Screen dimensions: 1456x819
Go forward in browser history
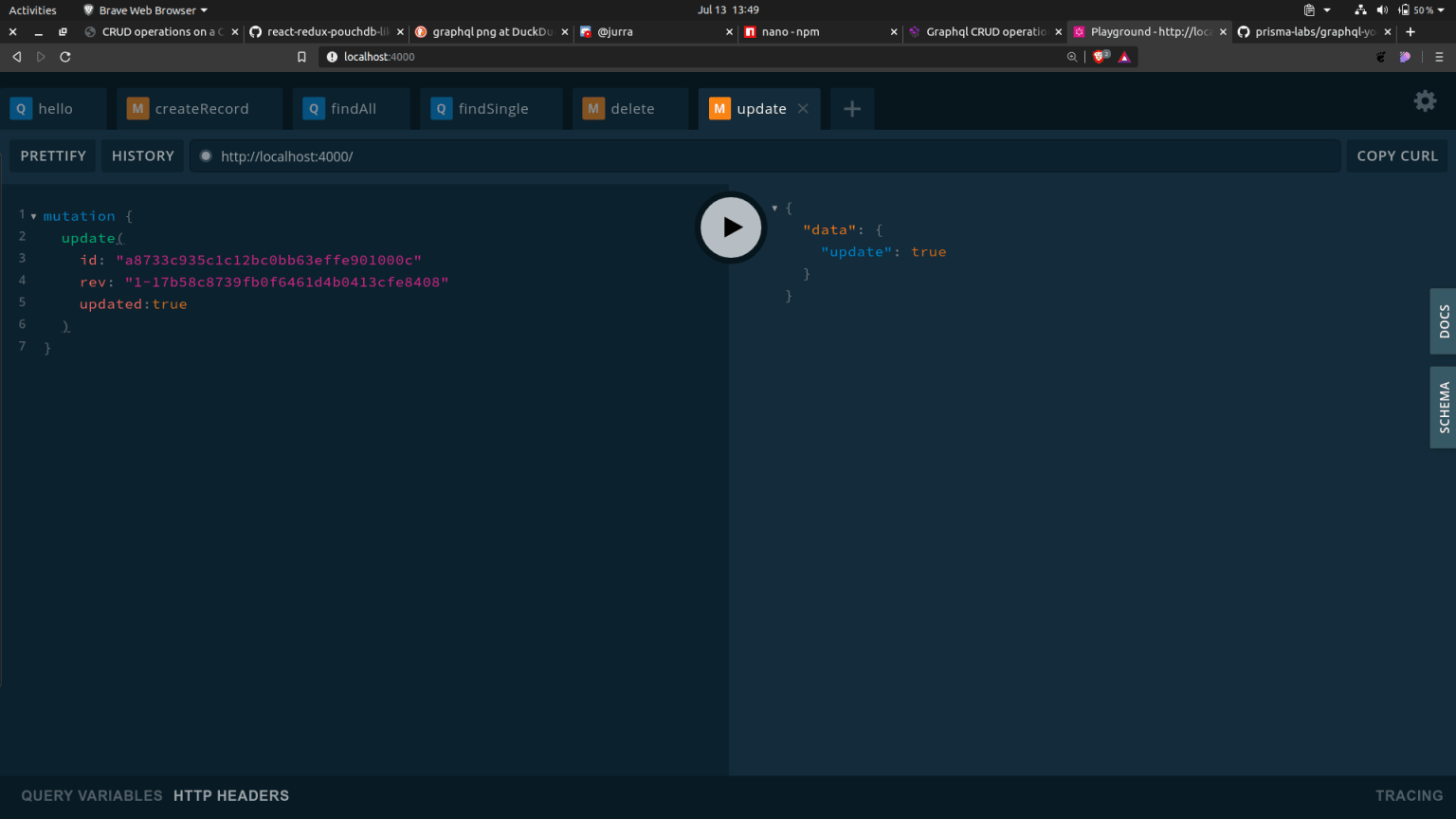(41, 57)
